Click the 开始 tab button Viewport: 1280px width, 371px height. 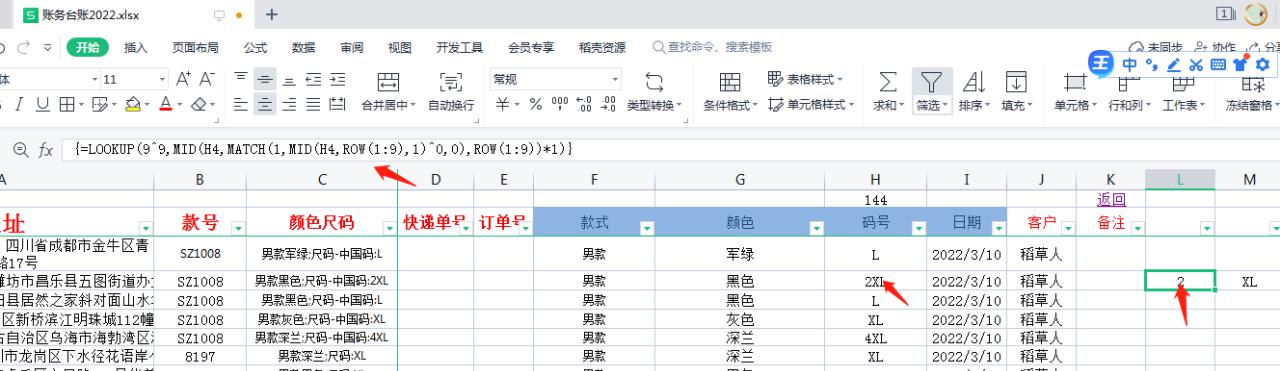[x=88, y=47]
